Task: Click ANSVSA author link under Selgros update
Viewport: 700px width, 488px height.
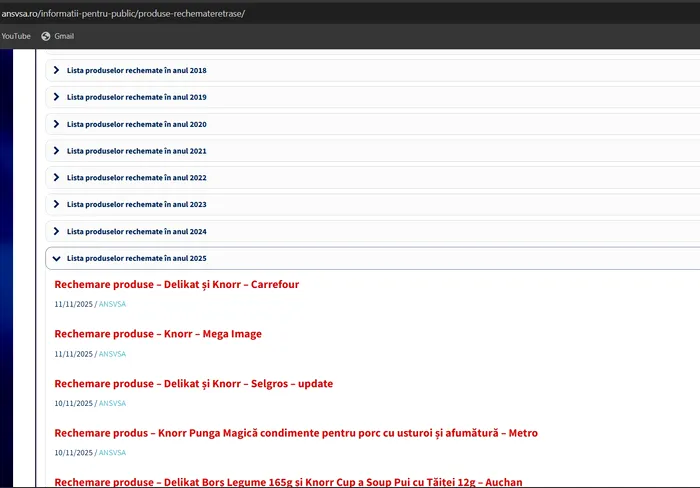Action: click(x=112, y=403)
